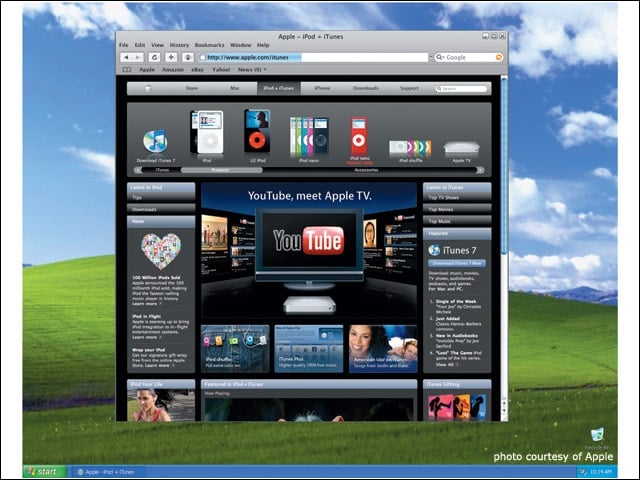Click the Yahoo! bookmark link
The width and height of the screenshot is (640, 480).
click(x=221, y=70)
